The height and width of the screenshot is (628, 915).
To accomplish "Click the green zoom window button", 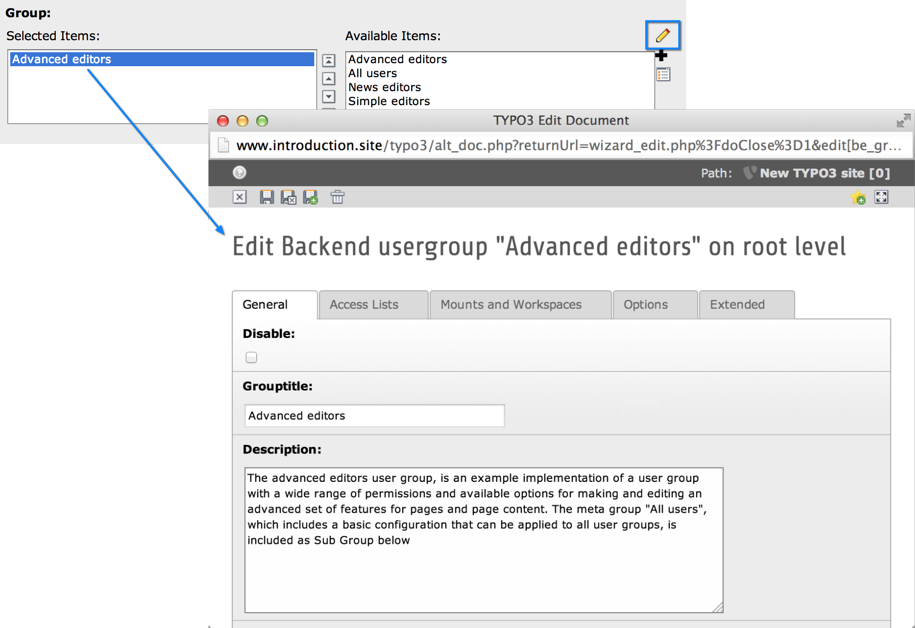I will (x=263, y=121).
